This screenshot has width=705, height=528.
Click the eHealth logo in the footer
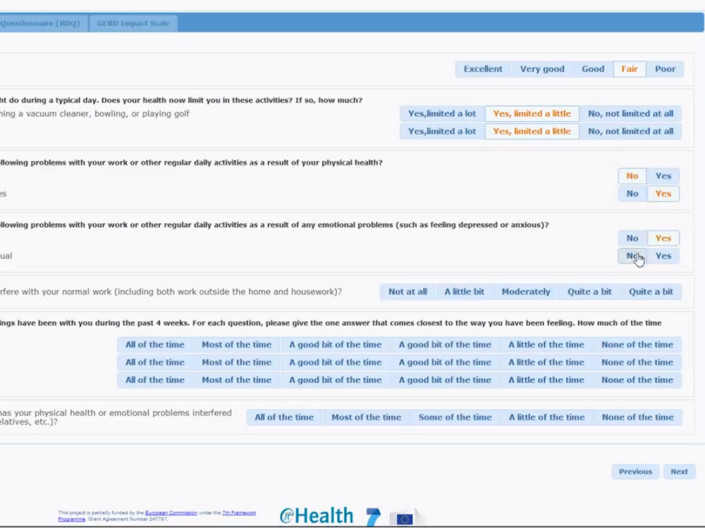point(316,516)
